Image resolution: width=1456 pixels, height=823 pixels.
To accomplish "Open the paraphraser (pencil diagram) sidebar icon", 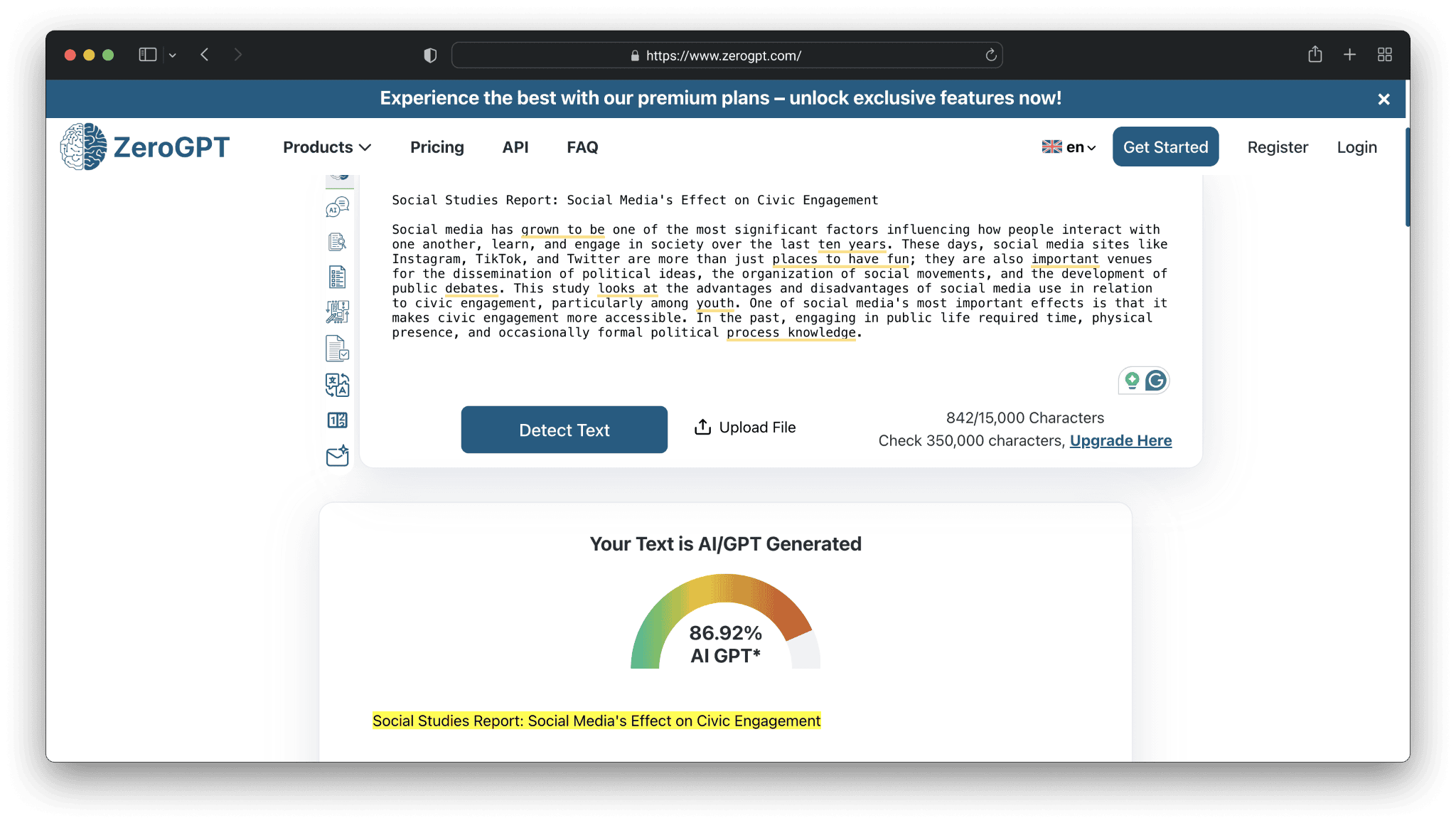I will click(338, 312).
